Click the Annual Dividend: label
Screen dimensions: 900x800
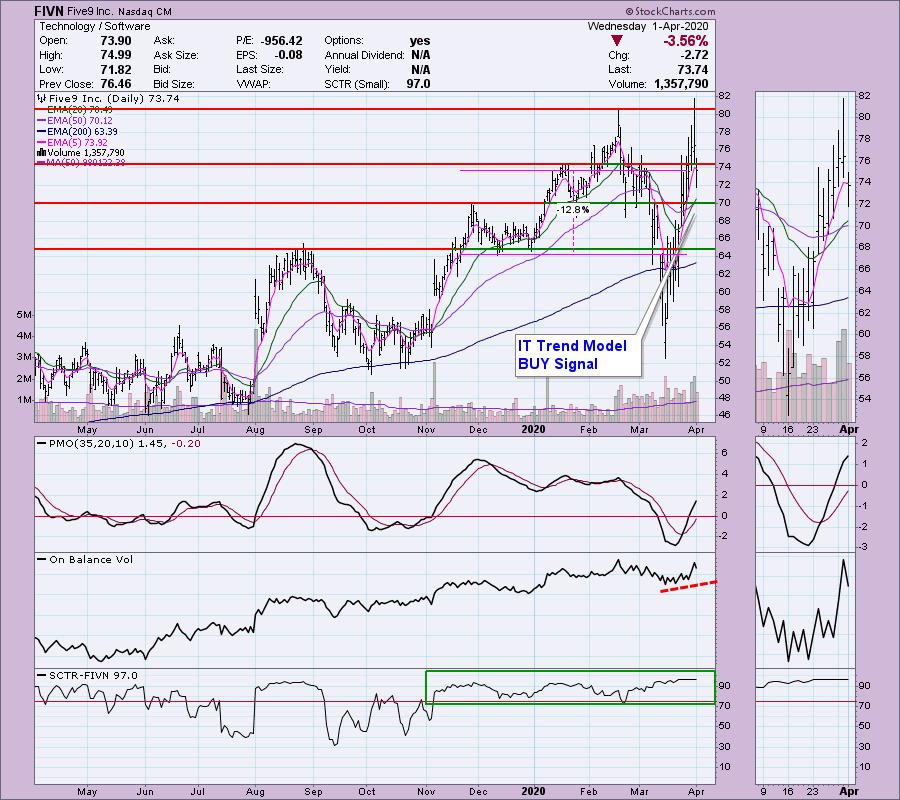point(364,55)
